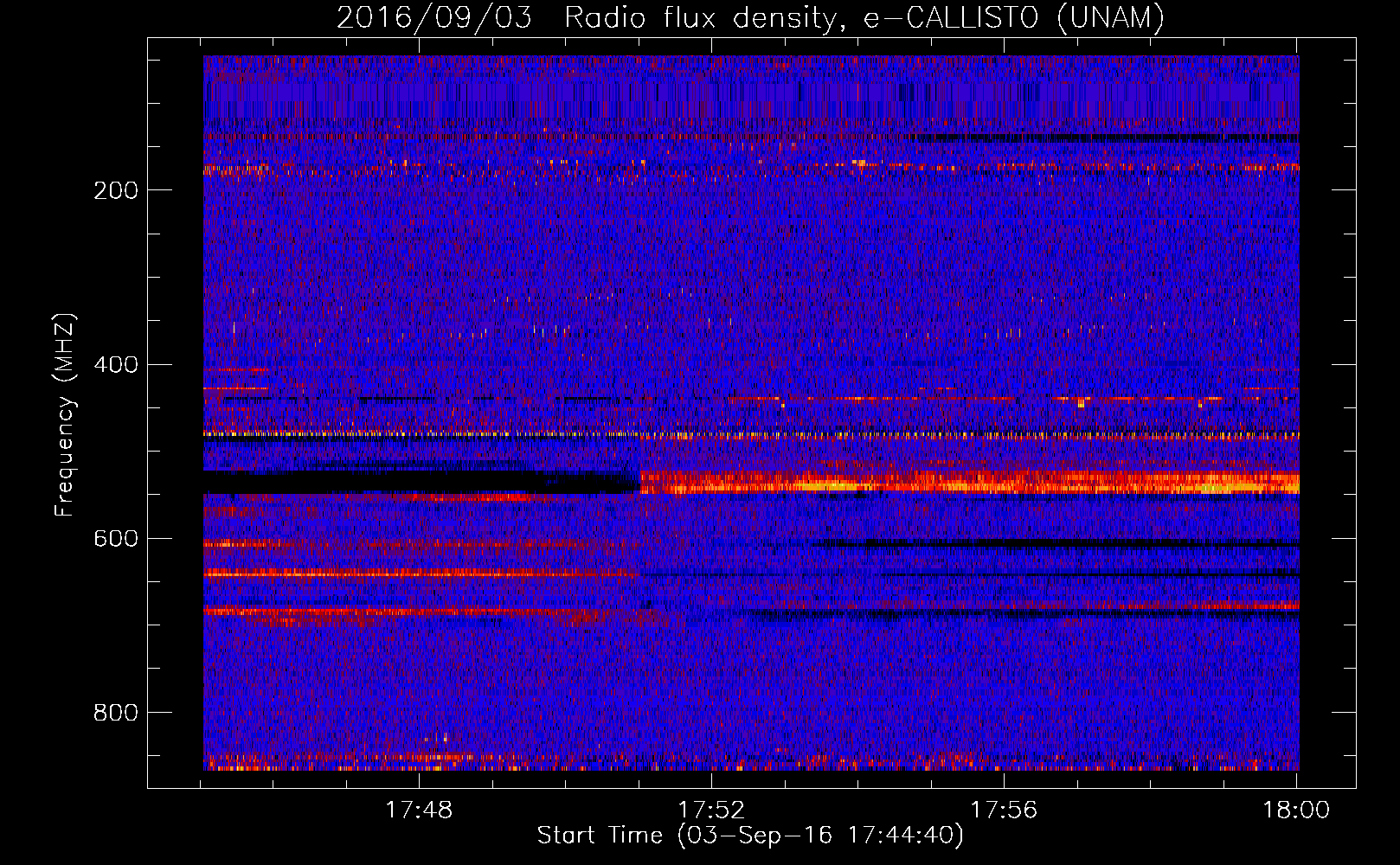The image size is (1400, 865).
Task: Click the 400 frequency axis label
Action: click(116, 364)
